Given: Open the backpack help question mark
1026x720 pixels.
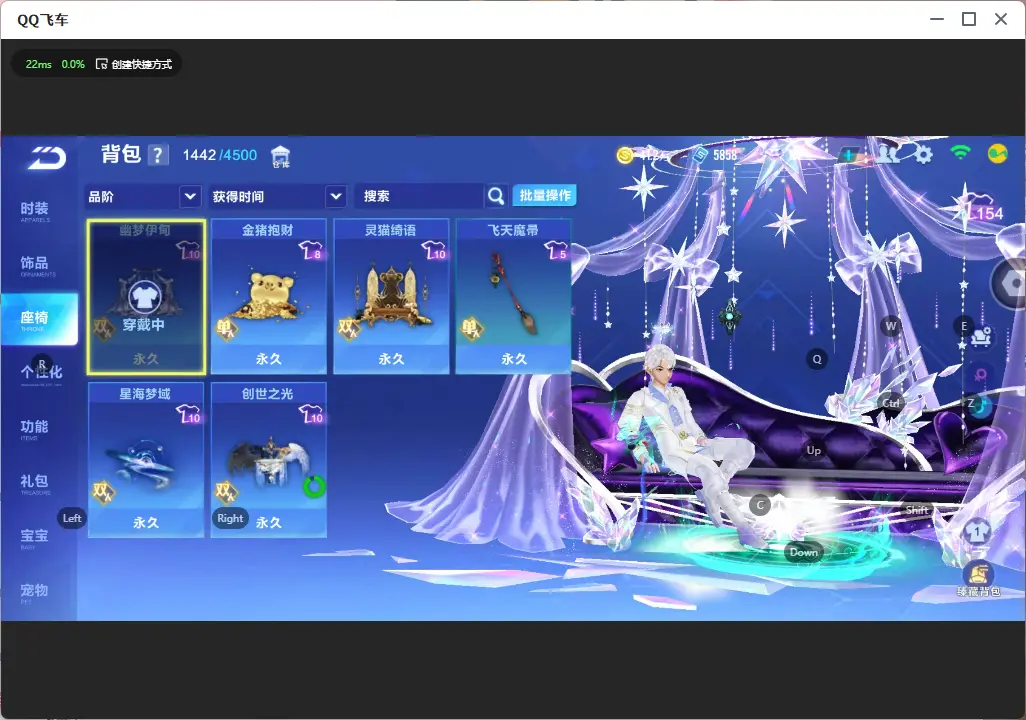Looking at the screenshot, I should 157,155.
